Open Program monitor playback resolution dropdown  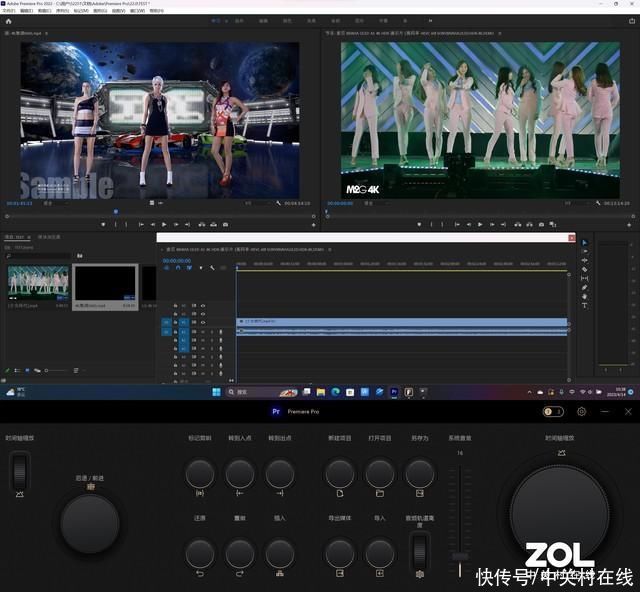[x=578, y=203]
